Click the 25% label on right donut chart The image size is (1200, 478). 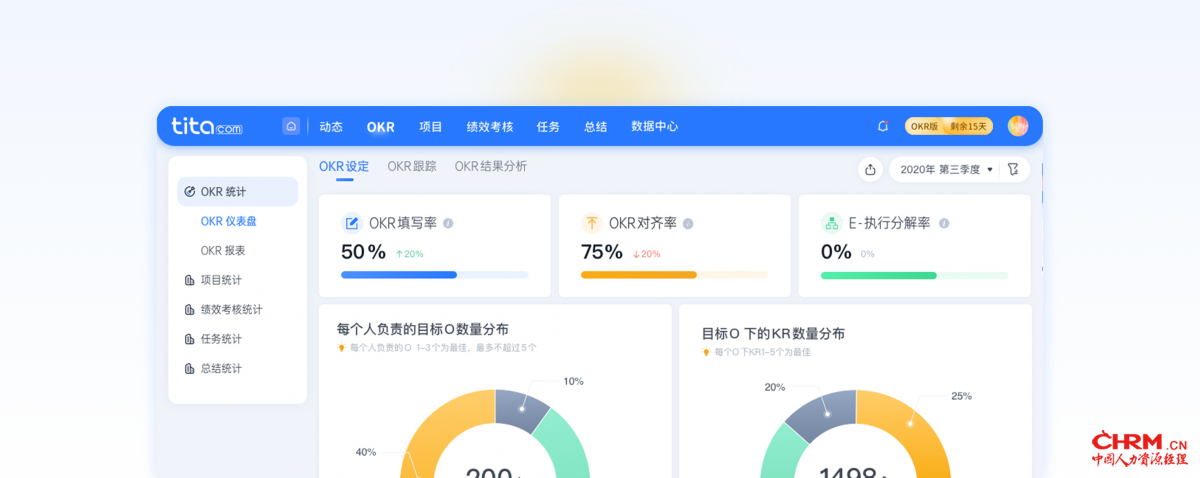tap(961, 396)
